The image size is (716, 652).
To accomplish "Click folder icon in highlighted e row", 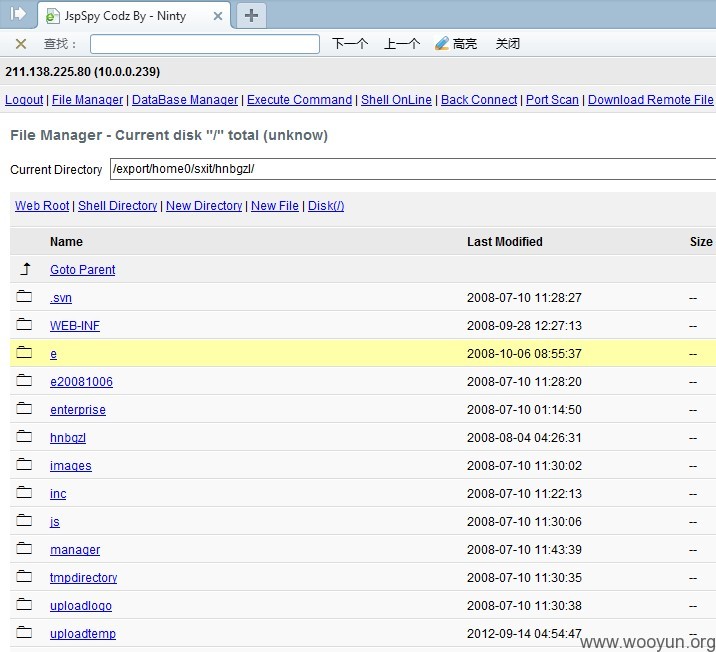I will pyautogui.click(x=24, y=352).
